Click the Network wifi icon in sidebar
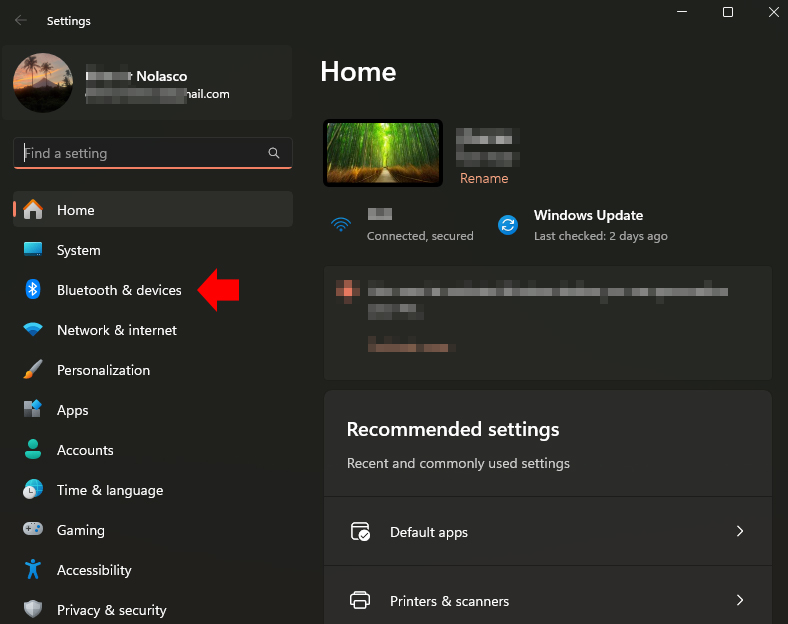Image resolution: width=788 pixels, height=624 pixels. pos(33,330)
